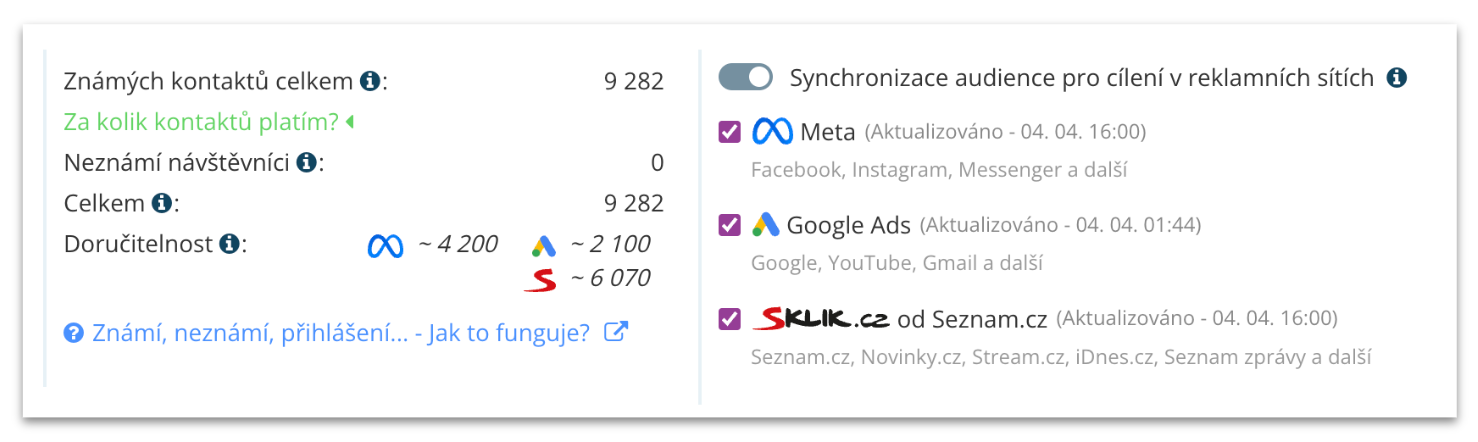The width and height of the screenshot is (1478, 442).
Task: Toggle audience synchronization switch
Action: click(746, 77)
